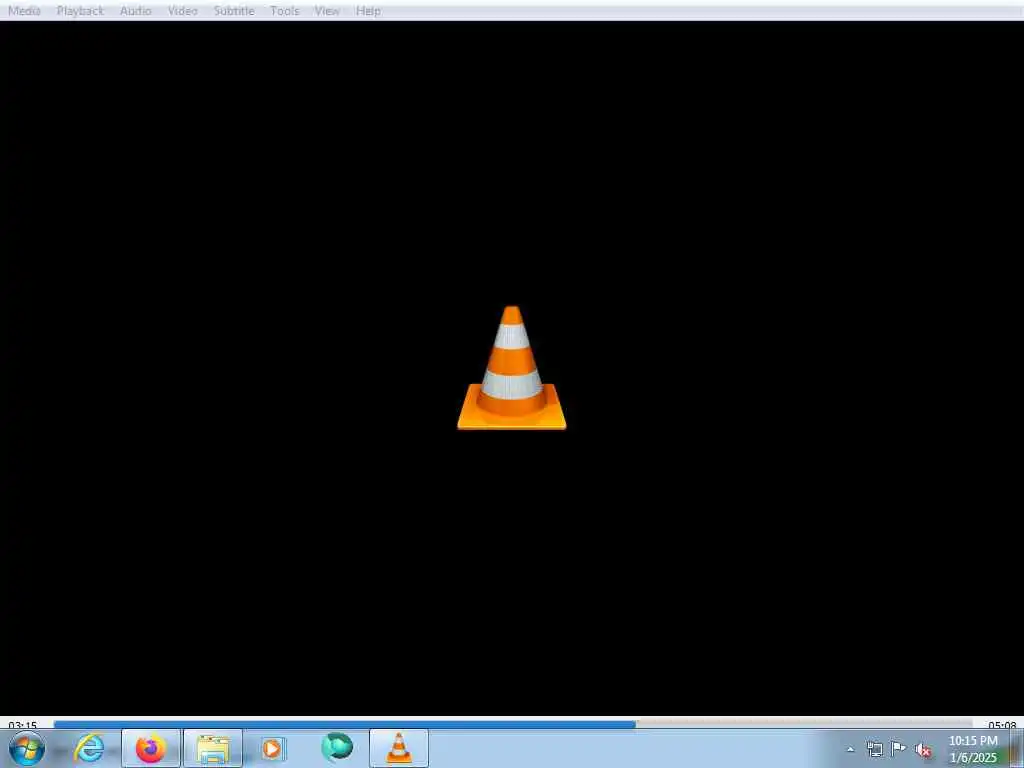The image size is (1024, 768).
Task: Open the Audio menu
Action: point(136,11)
